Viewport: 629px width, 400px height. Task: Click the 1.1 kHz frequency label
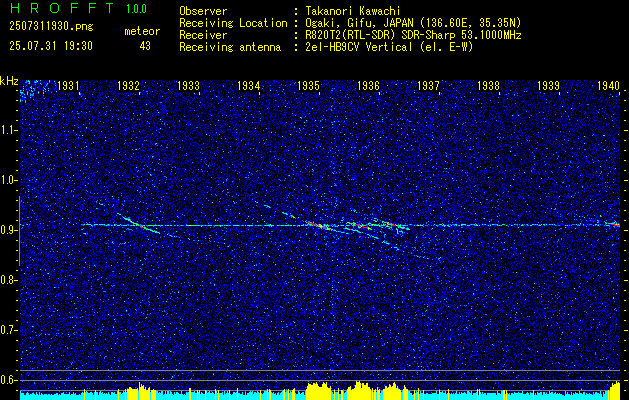(8, 130)
